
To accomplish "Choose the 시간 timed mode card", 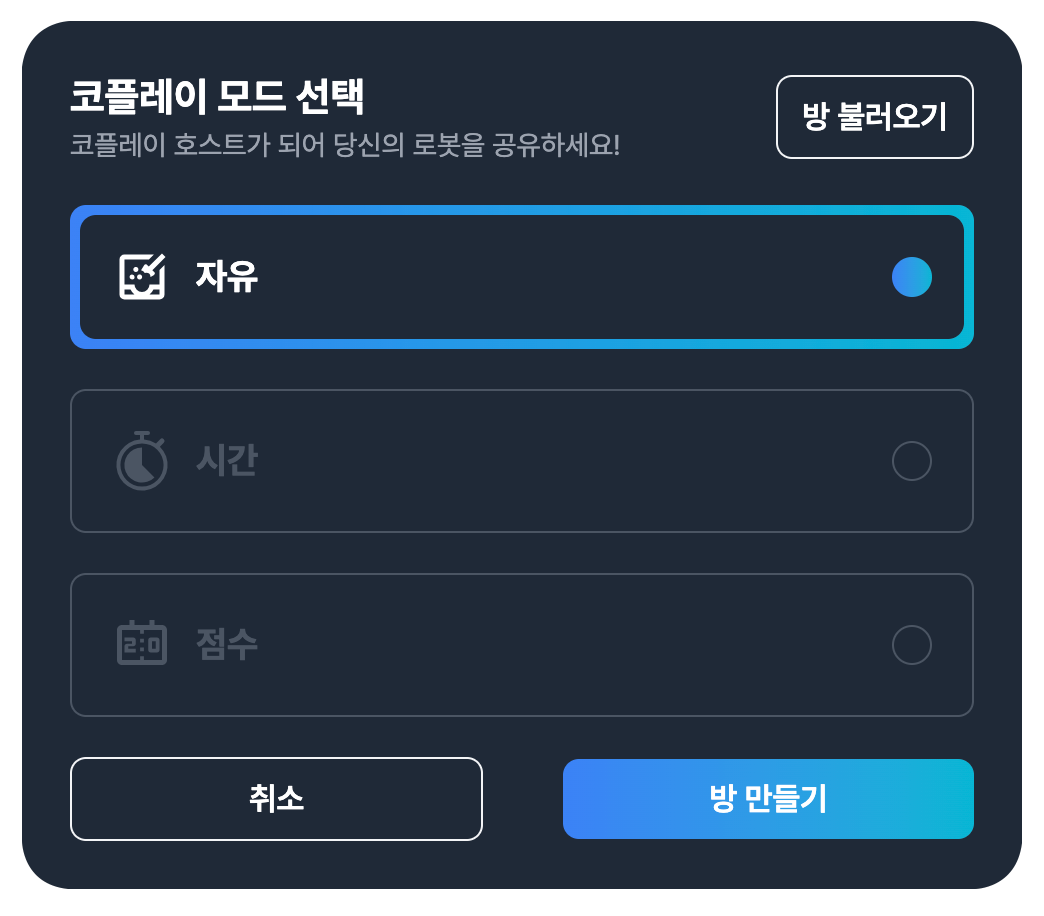I will 522,461.
